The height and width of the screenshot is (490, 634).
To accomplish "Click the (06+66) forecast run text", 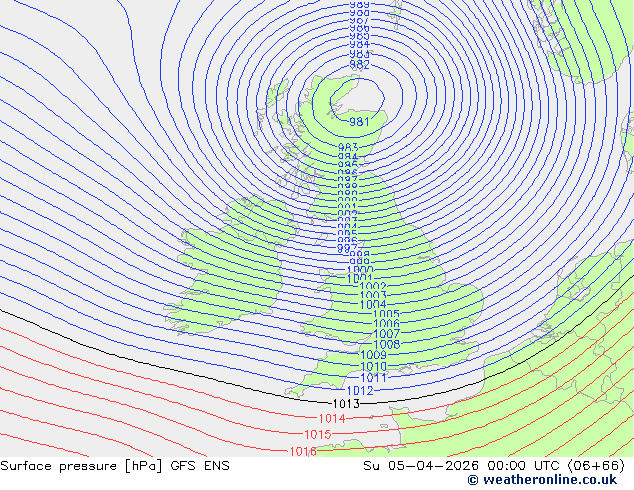I will point(596,466).
